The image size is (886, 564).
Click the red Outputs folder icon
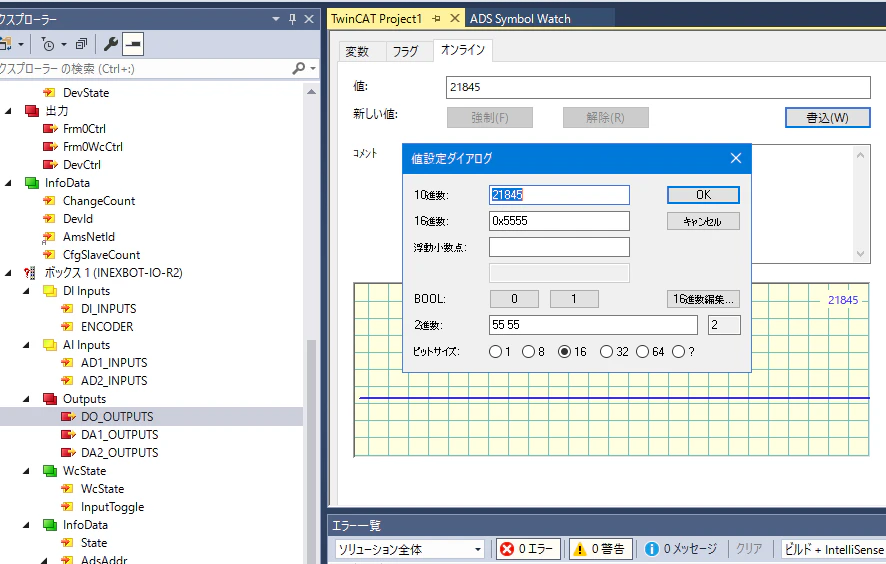click(x=50, y=399)
